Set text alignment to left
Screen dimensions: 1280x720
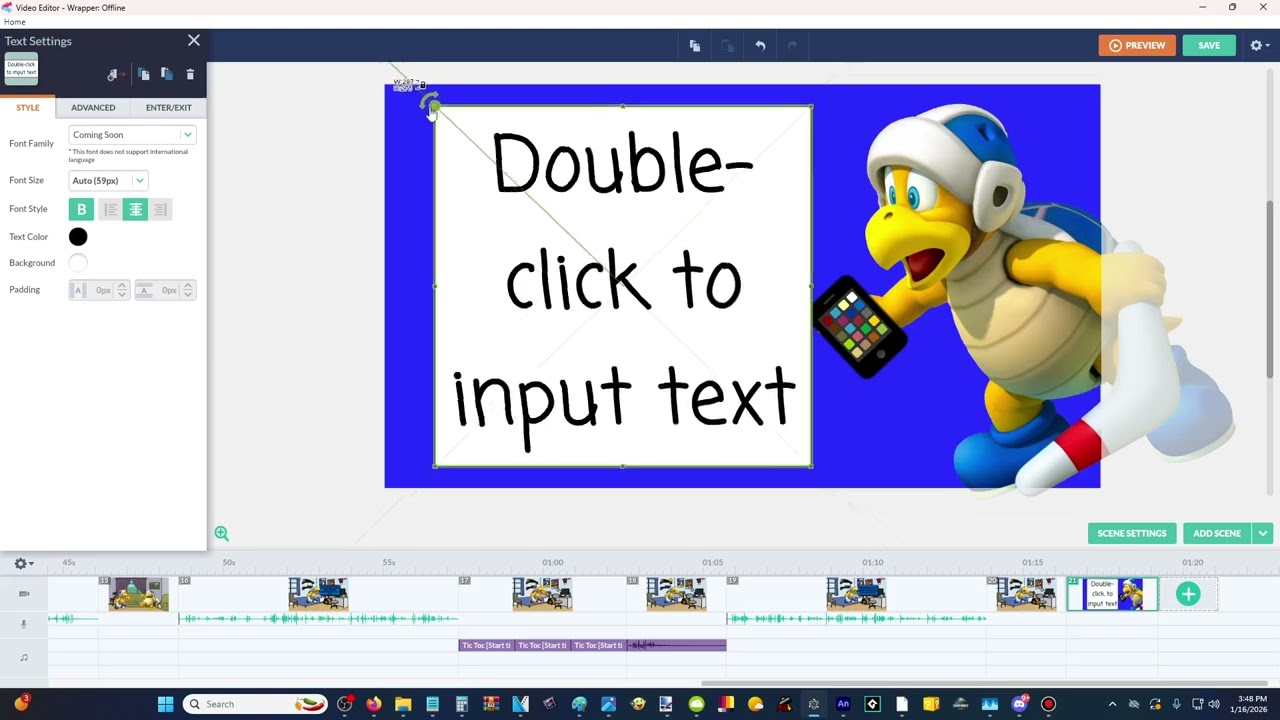pos(110,209)
